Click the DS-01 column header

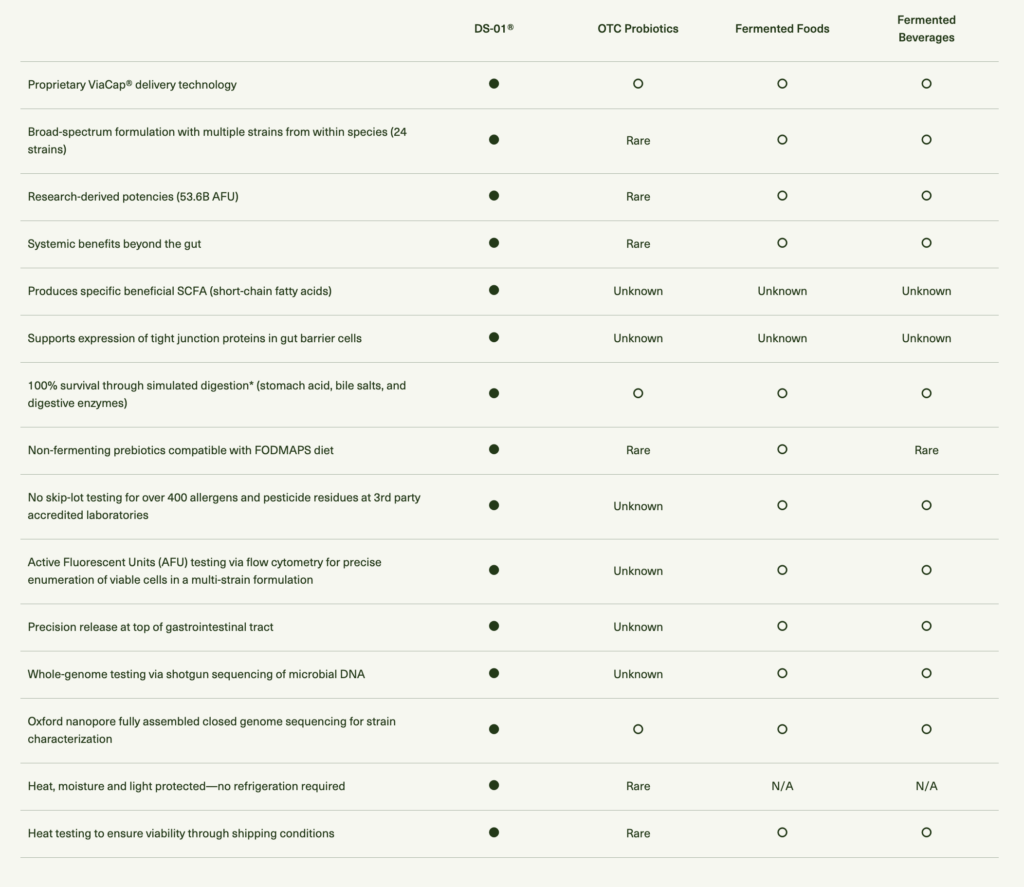click(494, 29)
